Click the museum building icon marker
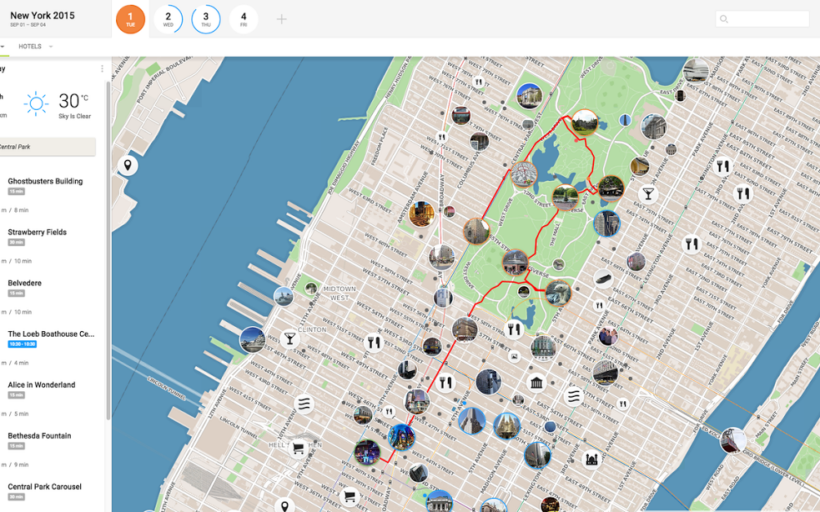The width and height of the screenshot is (820, 512). [537, 382]
